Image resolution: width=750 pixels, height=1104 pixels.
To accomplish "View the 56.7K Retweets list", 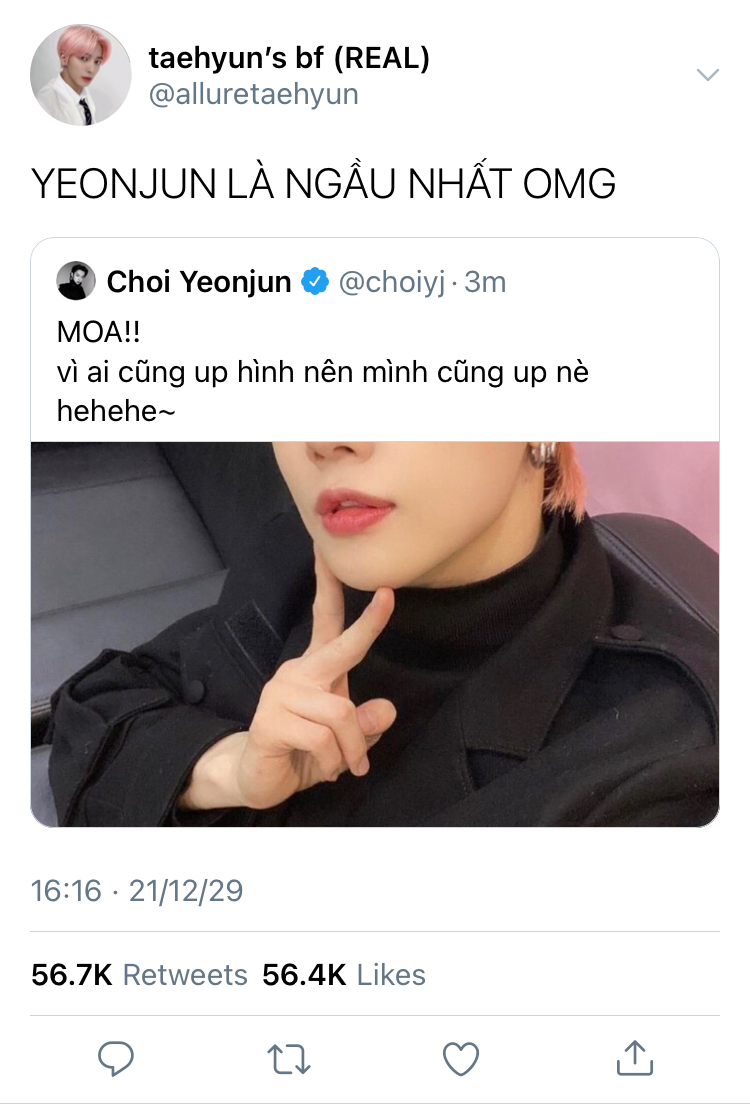I will [139, 975].
